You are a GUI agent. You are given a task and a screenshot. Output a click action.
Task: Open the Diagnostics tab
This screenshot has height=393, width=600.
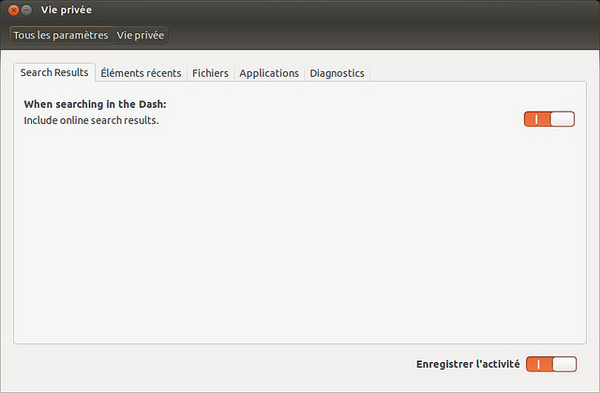pyautogui.click(x=337, y=73)
